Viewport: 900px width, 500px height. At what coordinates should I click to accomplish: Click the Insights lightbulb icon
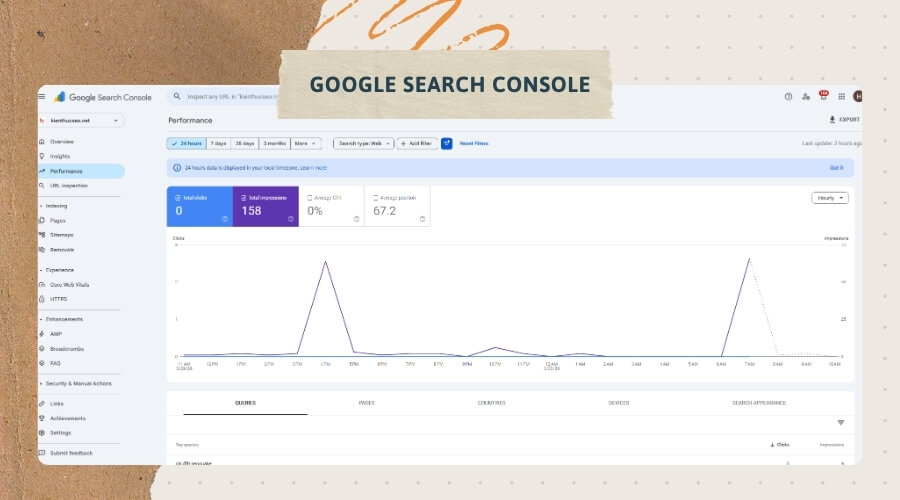42,156
